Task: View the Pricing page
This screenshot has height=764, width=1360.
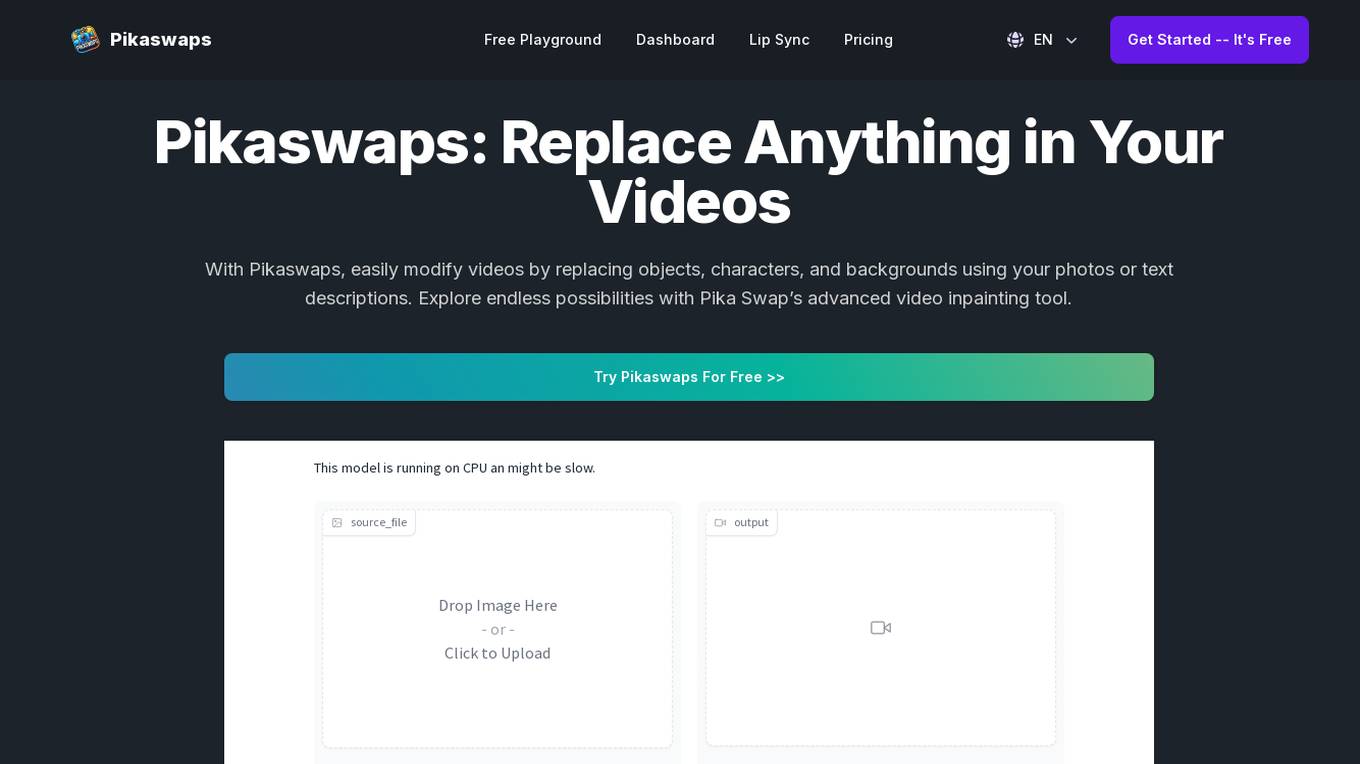Action: coord(868,40)
